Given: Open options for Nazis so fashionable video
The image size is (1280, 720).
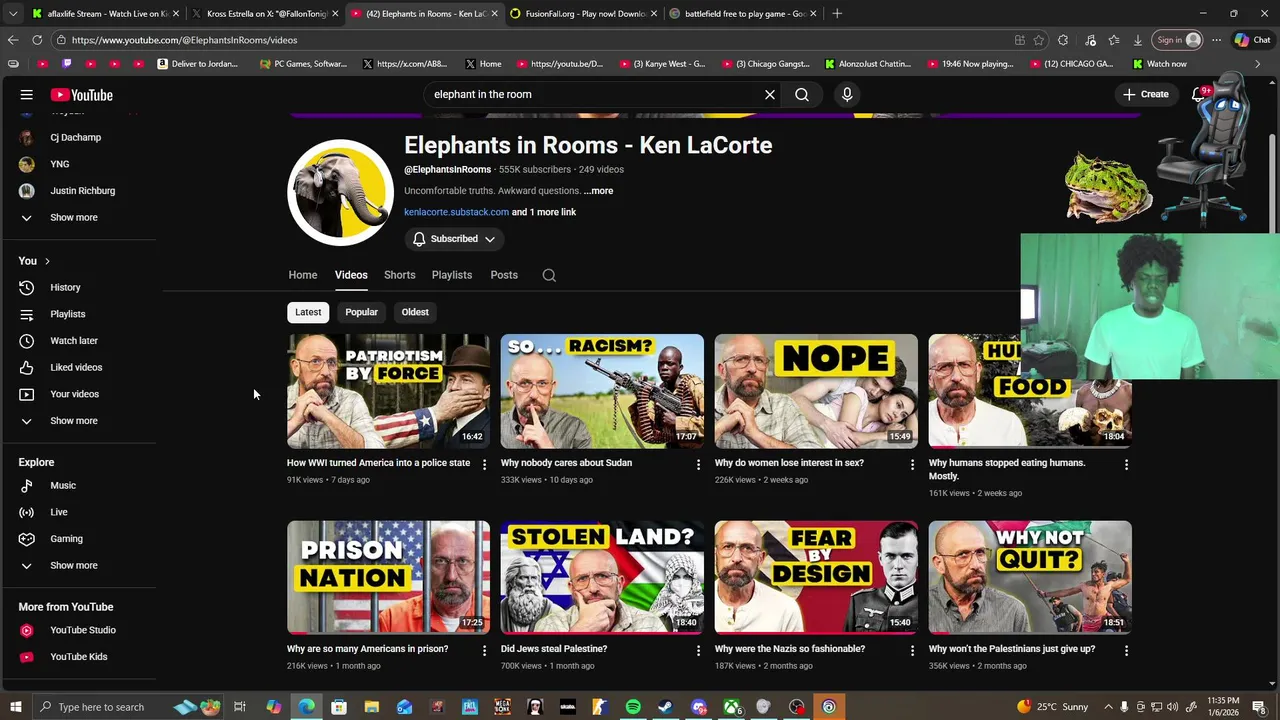Looking at the screenshot, I should tap(912, 650).
